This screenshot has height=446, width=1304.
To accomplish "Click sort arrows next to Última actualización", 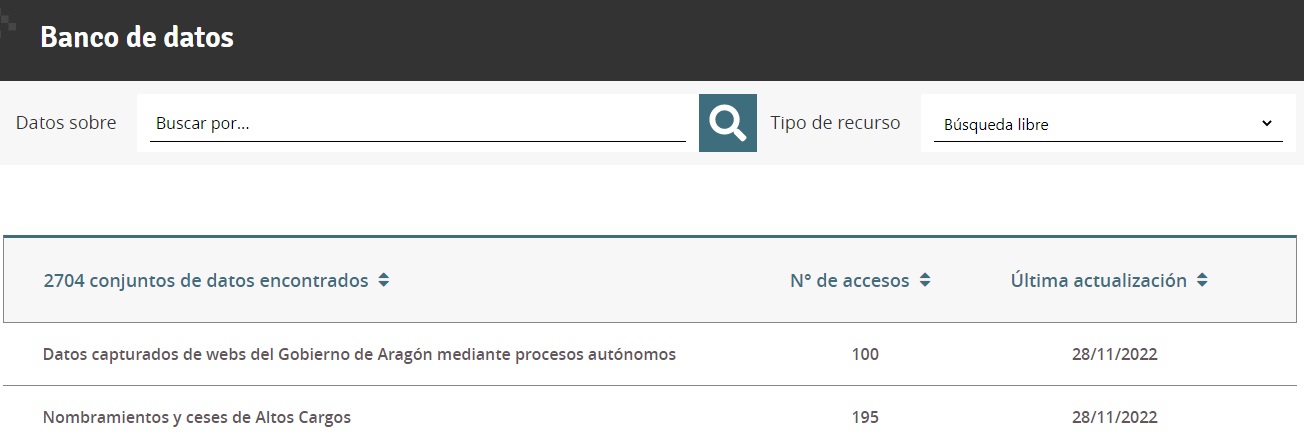I will point(1202,281).
